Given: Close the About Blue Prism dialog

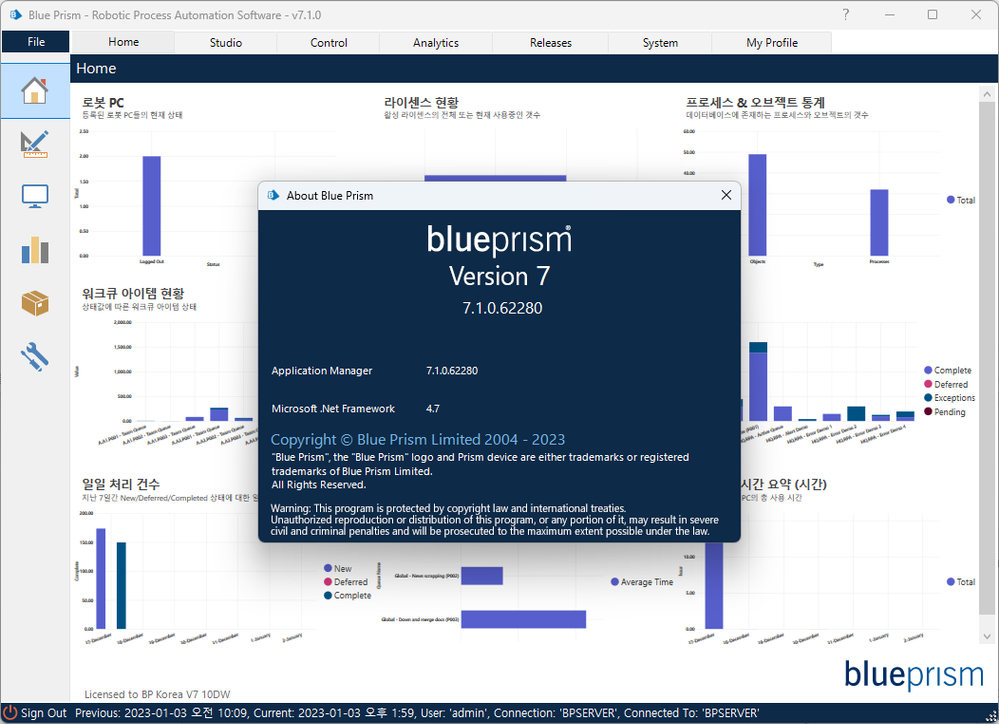Looking at the screenshot, I should pos(726,195).
